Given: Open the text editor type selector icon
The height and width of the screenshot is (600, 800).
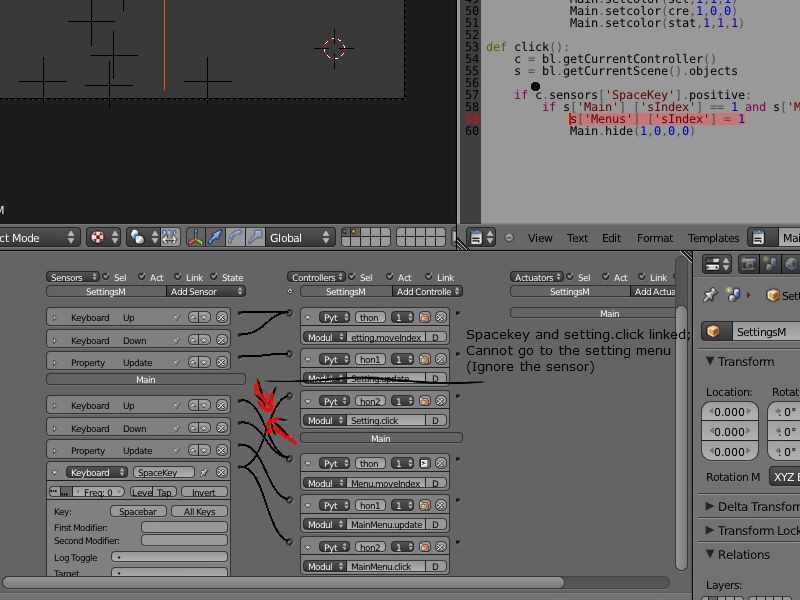Looking at the screenshot, I should tap(481, 238).
